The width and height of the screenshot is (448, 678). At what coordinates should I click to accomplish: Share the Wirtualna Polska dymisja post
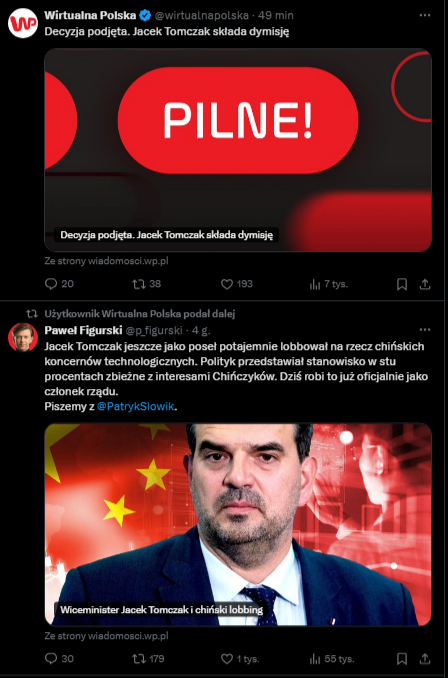(x=425, y=284)
